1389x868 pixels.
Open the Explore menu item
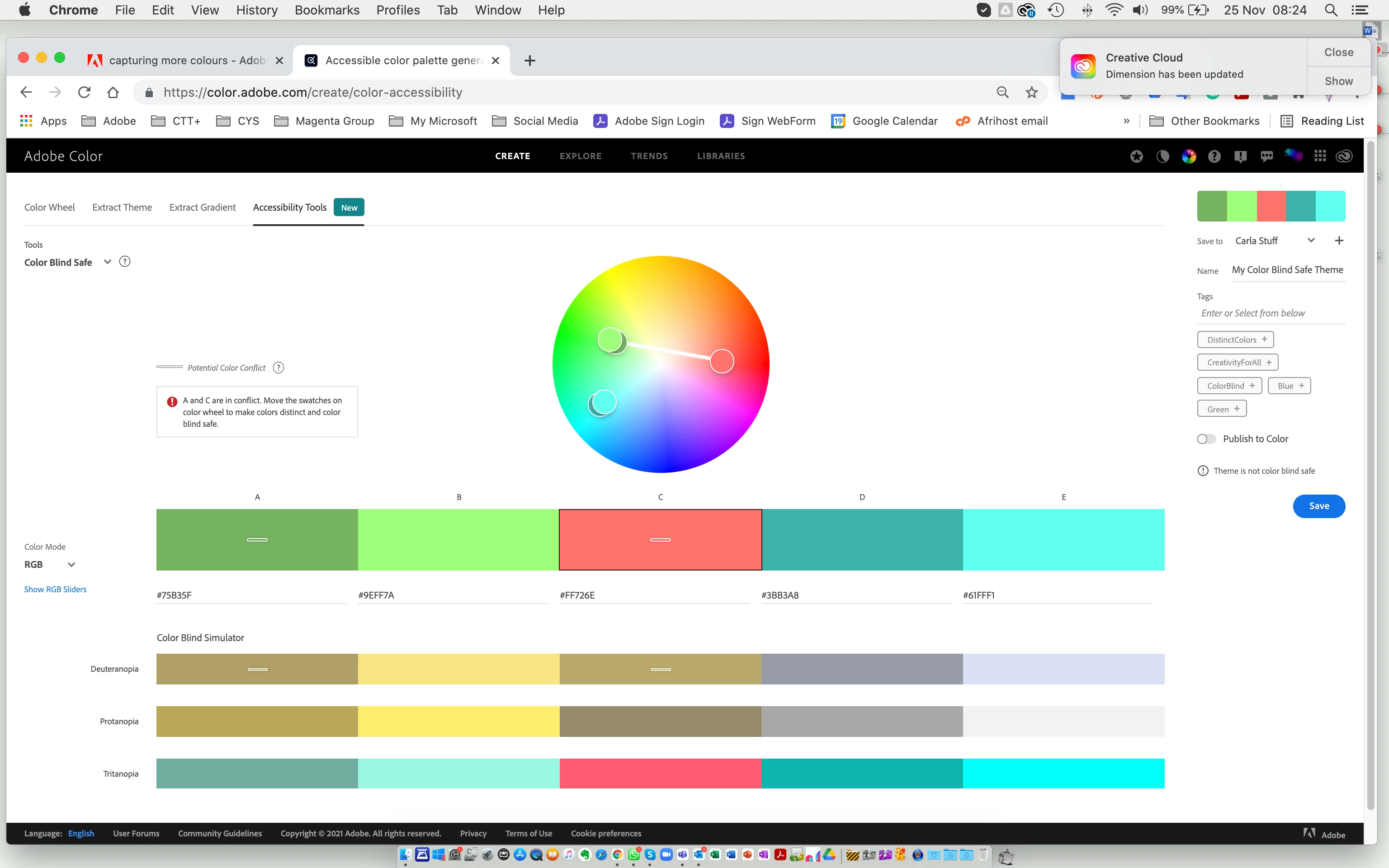[x=580, y=156]
